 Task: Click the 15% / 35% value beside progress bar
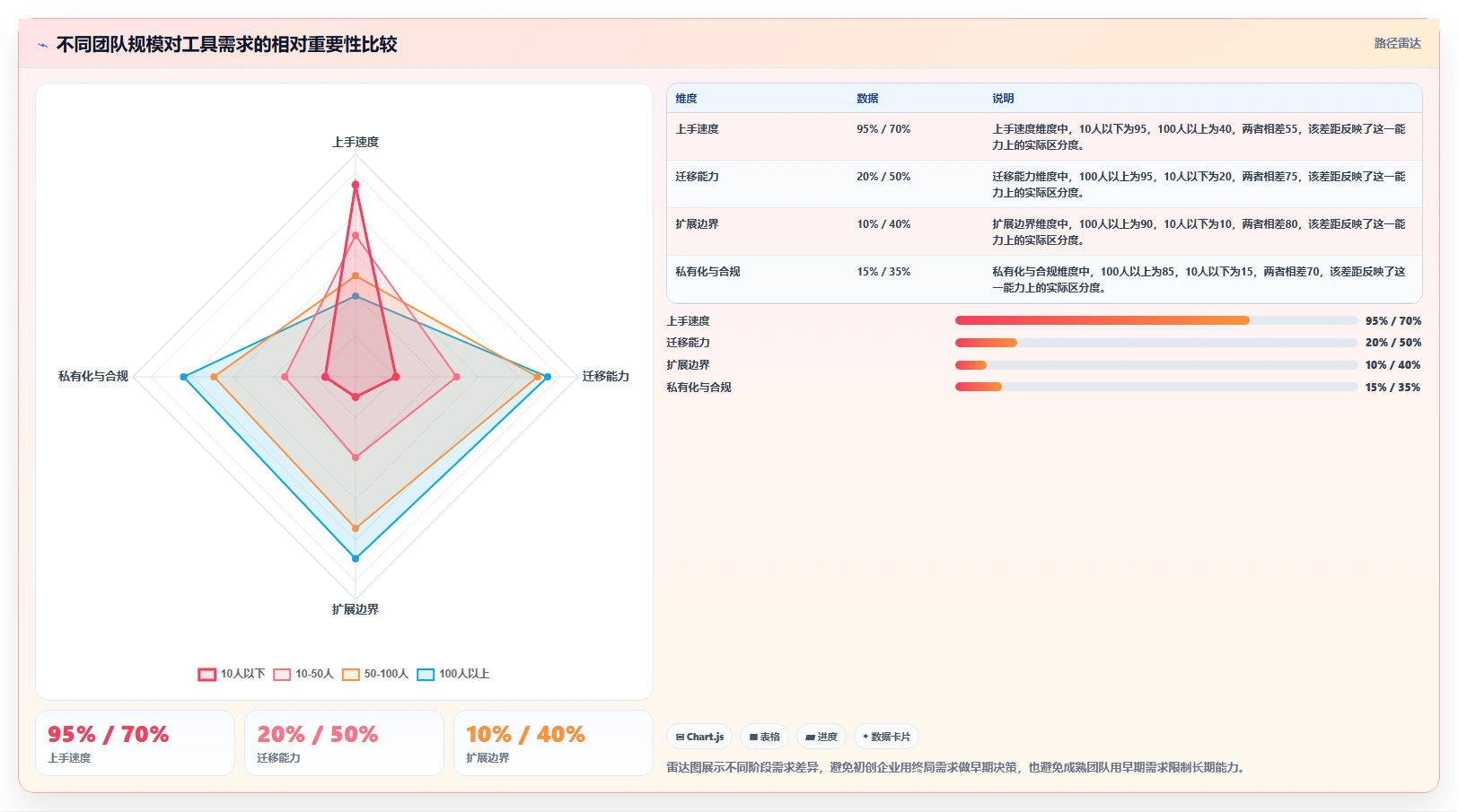1393,388
